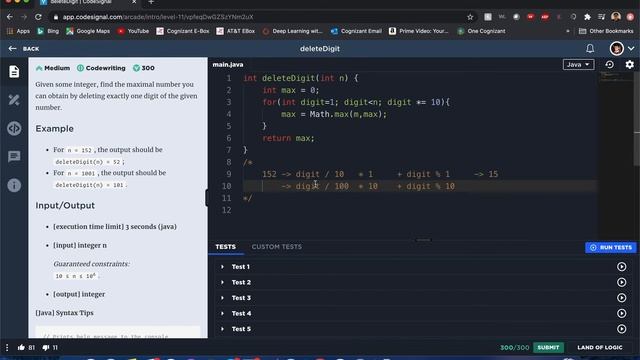This screenshot has height=360, width=640.
Task: Open the comments chat sidebar icon
Action: 14,156
